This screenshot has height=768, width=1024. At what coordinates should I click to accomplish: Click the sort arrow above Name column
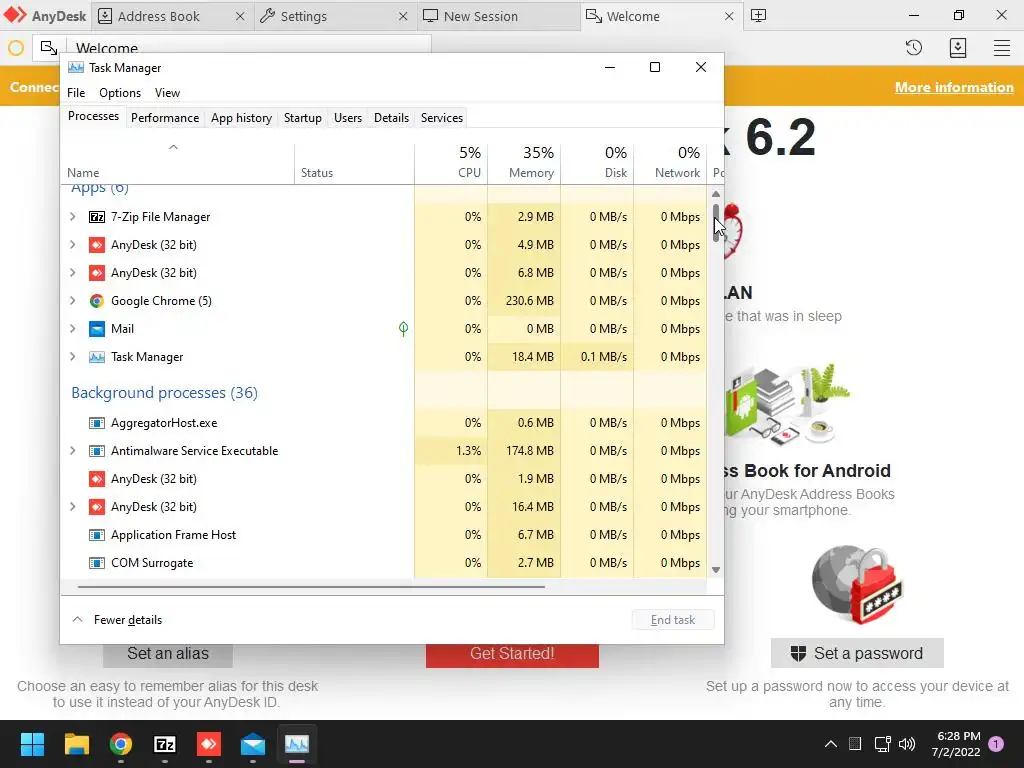(173, 148)
